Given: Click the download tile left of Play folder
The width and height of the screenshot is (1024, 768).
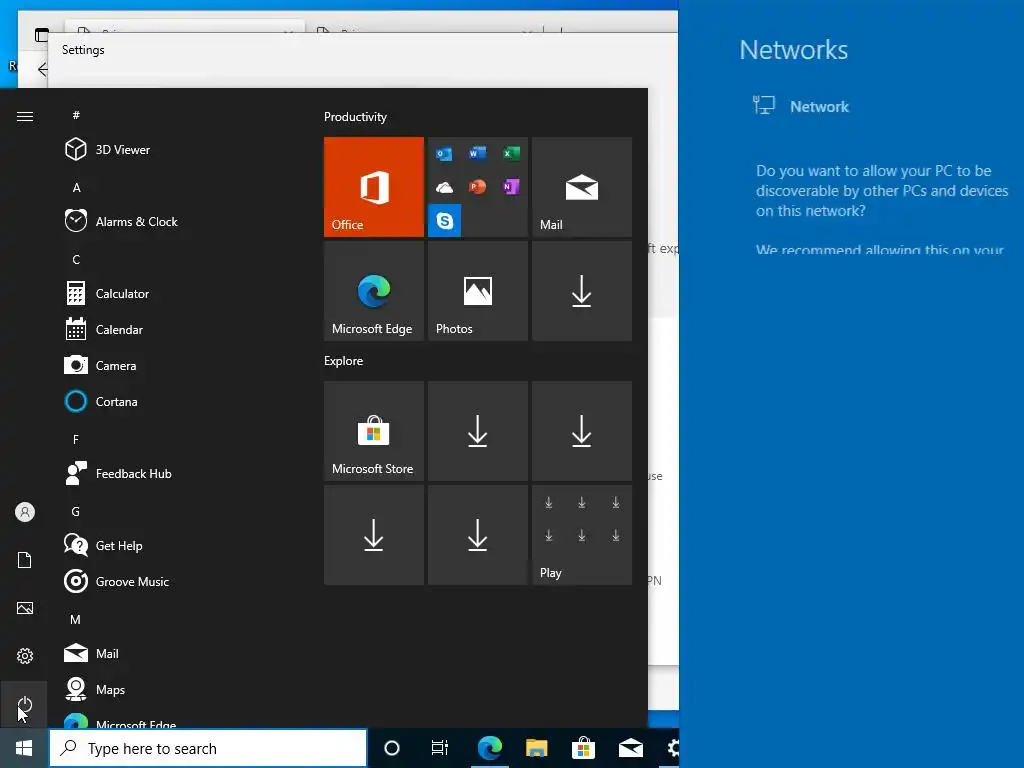Looking at the screenshot, I should 477,535.
